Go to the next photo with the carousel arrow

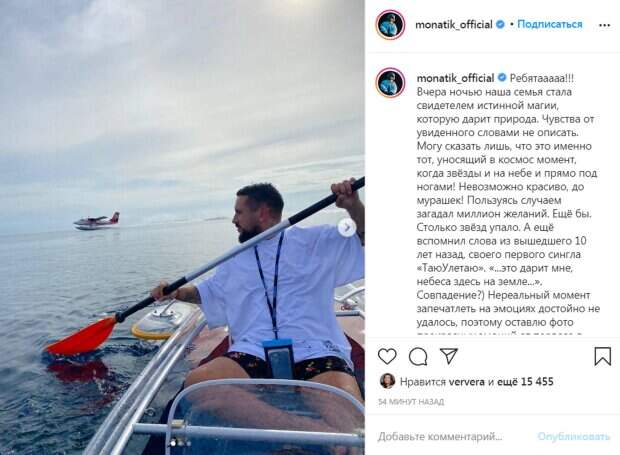[347, 227]
